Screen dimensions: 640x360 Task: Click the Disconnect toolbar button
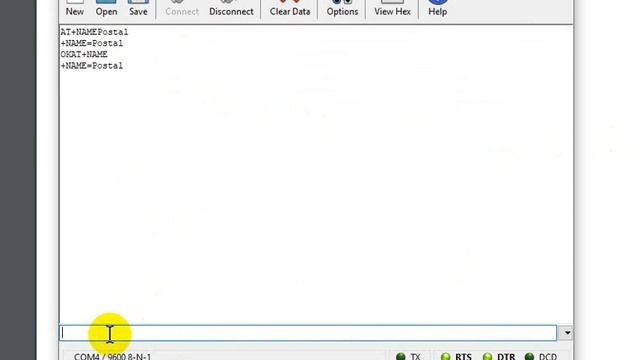[x=231, y=9]
